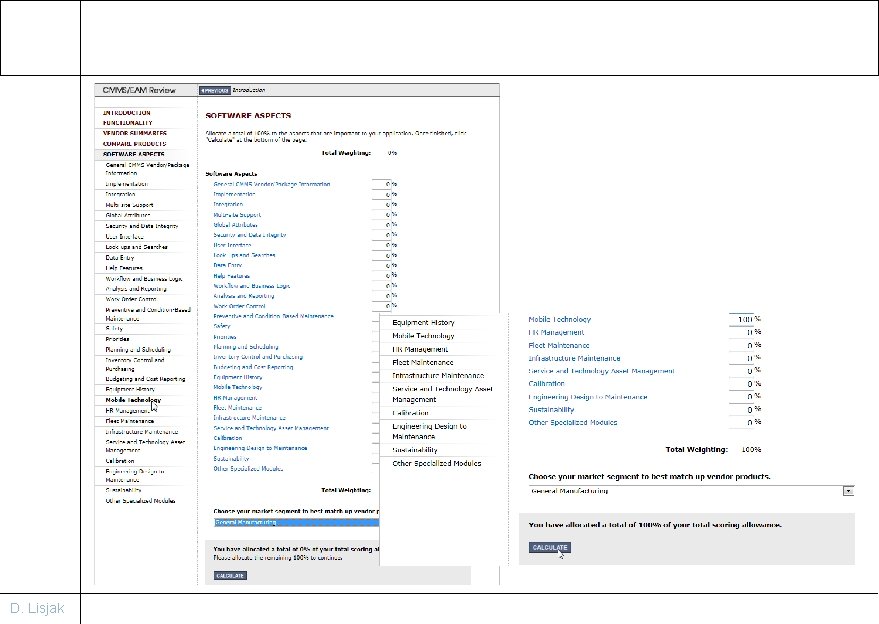
Task: Click the Help Features weighting percentage field
Action: coord(381,276)
